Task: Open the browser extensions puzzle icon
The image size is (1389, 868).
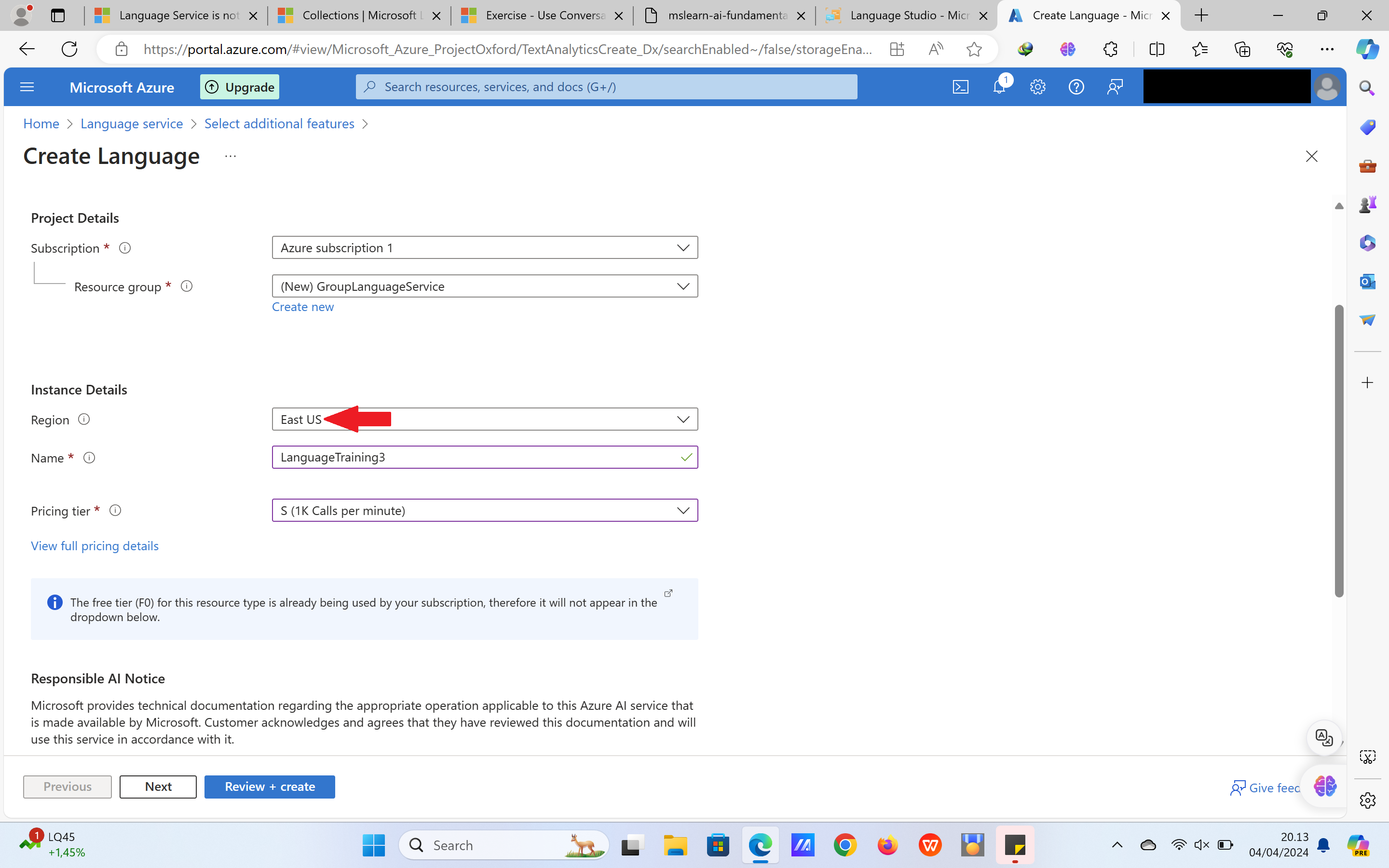Action: point(1110,49)
